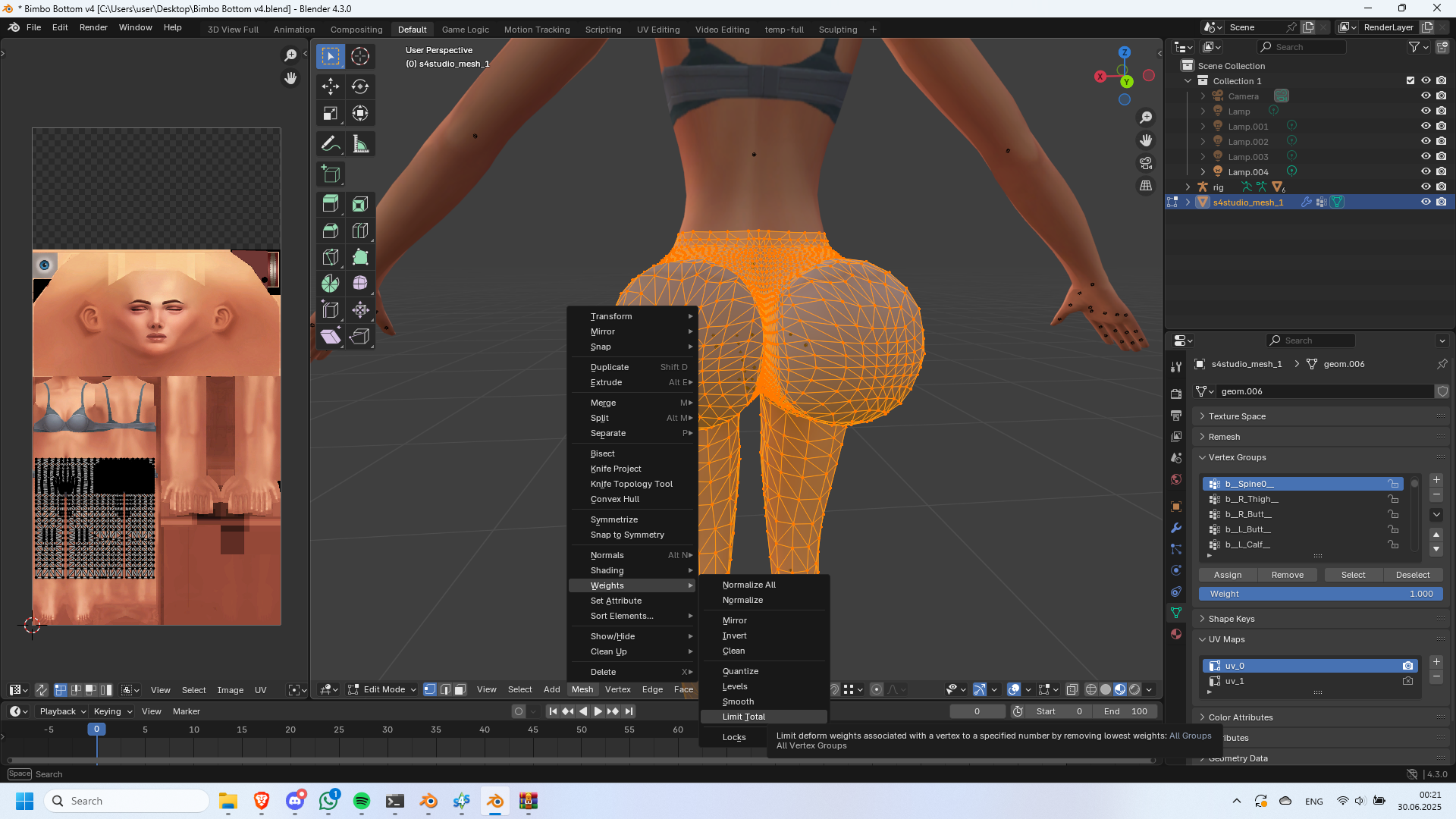Image resolution: width=1456 pixels, height=819 pixels.
Task: Open the Edit Mode dropdown
Action: 383,689
